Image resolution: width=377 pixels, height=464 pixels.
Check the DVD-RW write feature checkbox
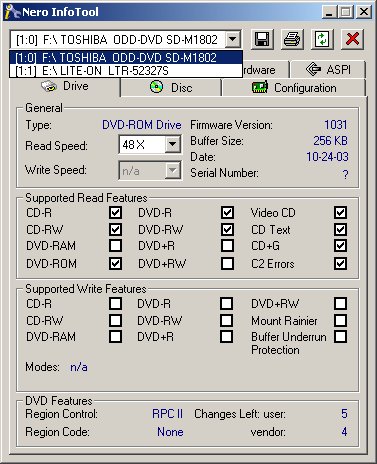[227, 320]
